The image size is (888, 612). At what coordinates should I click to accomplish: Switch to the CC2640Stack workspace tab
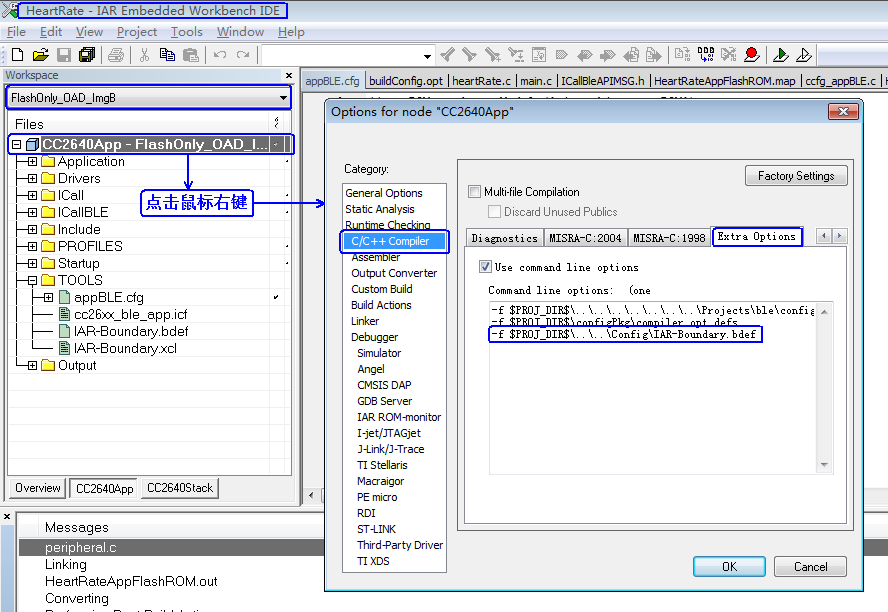click(x=180, y=488)
